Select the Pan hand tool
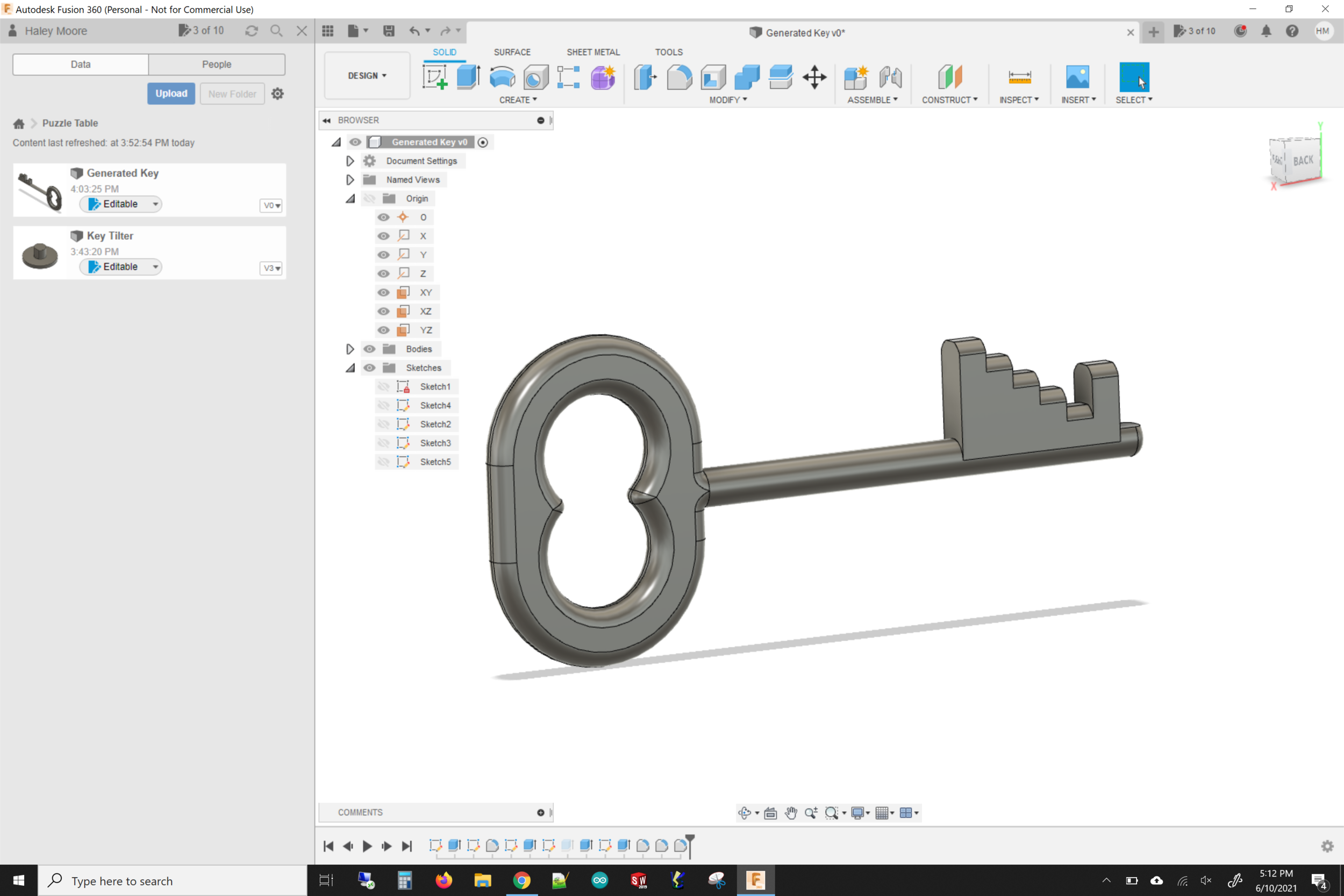 coord(791,813)
